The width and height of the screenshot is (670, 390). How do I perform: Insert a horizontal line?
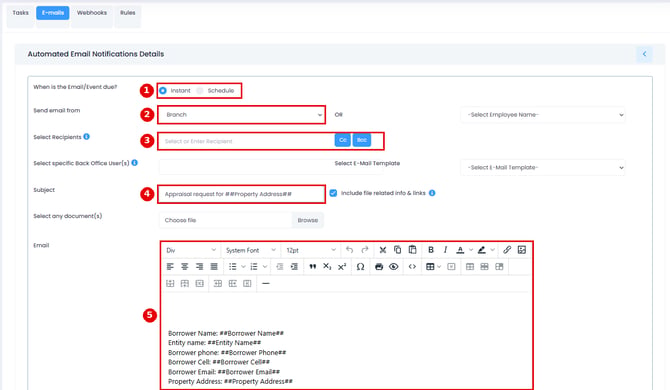(265, 283)
